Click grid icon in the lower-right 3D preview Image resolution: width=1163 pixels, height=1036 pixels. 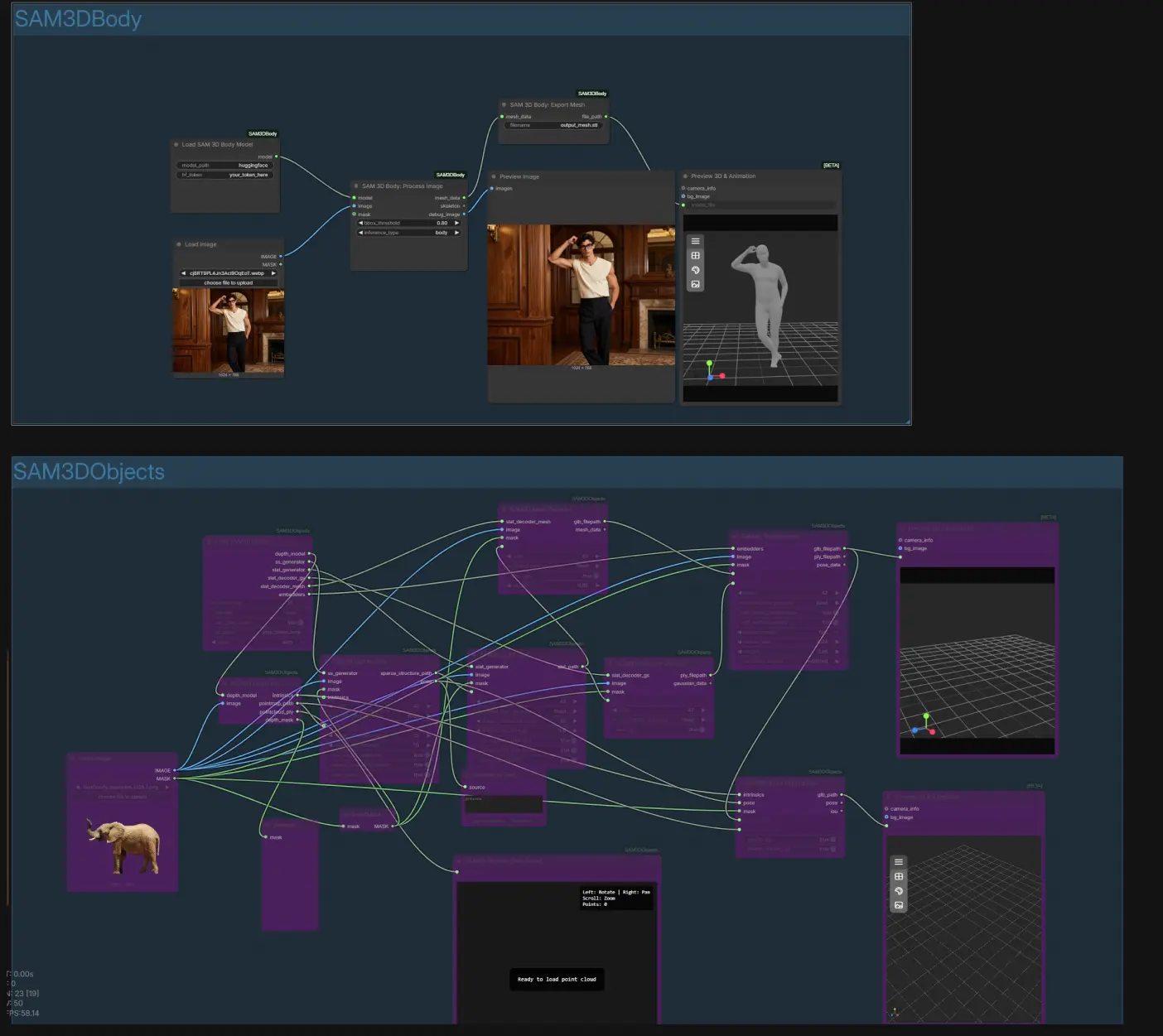899,876
